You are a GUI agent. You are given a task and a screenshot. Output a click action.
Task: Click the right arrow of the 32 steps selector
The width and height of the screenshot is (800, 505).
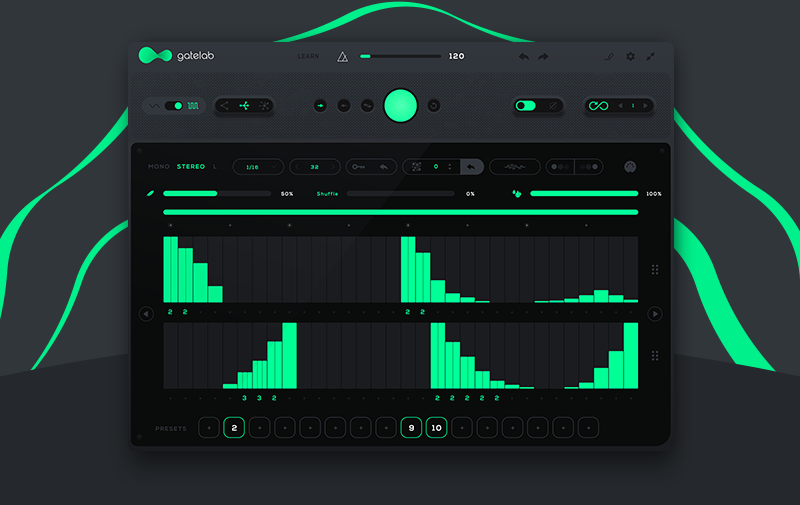tap(335, 167)
